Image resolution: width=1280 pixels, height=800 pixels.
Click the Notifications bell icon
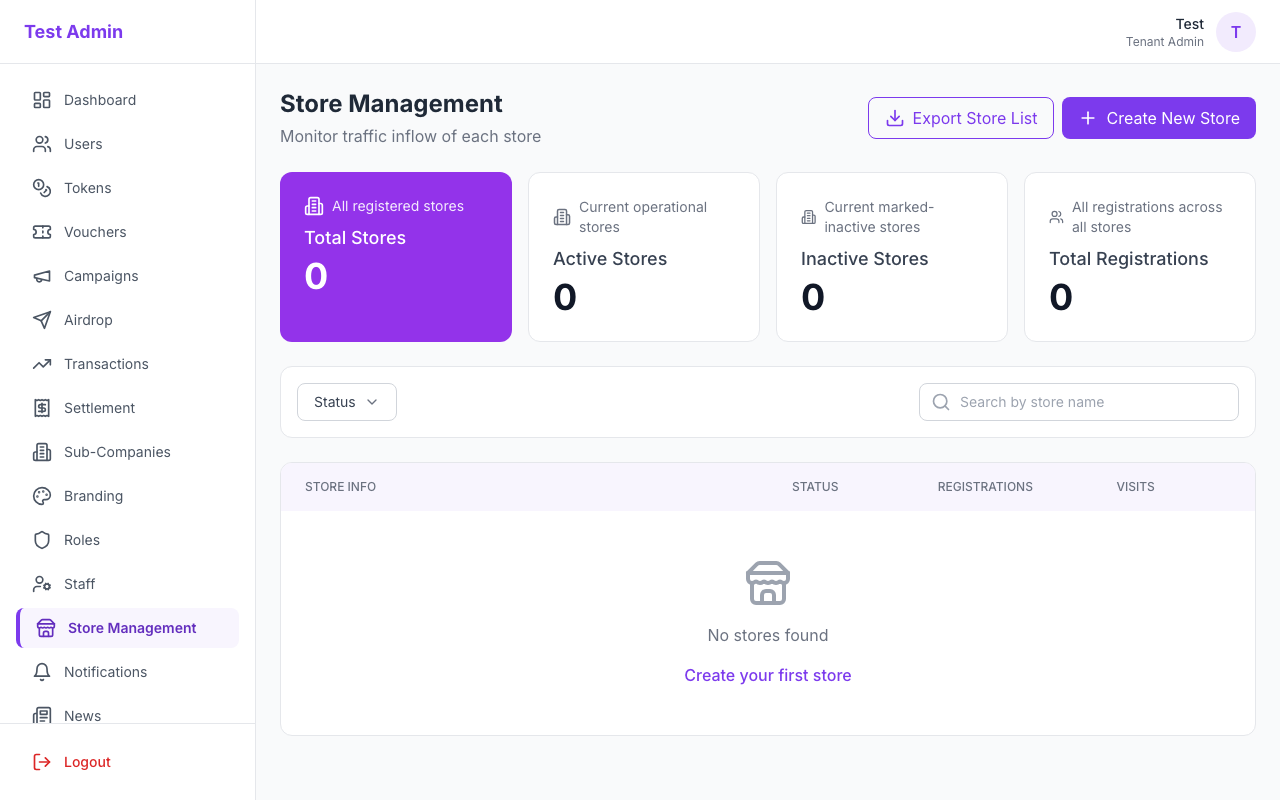tap(41, 672)
